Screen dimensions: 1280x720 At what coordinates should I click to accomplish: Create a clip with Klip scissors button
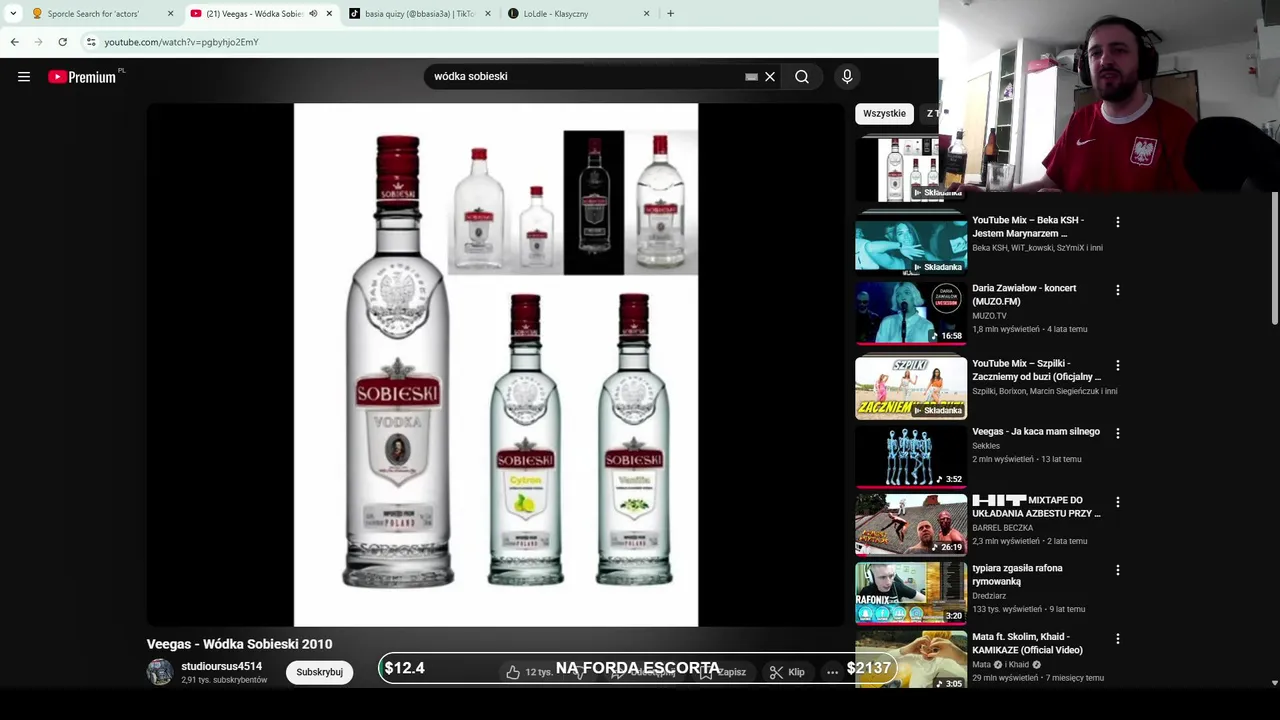click(x=787, y=672)
